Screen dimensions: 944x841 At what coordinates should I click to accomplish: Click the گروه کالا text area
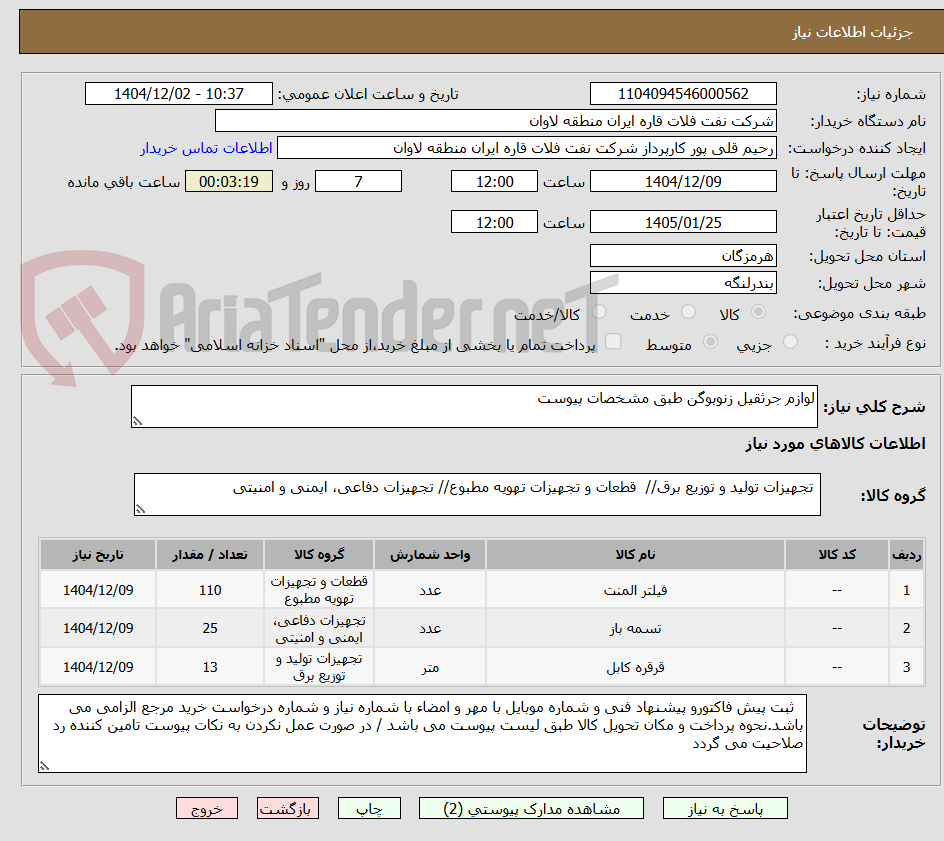coord(477,494)
